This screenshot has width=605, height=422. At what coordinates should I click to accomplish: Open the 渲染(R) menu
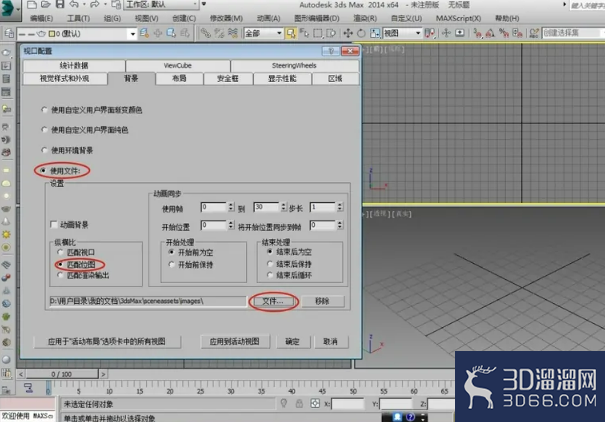(365, 18)
